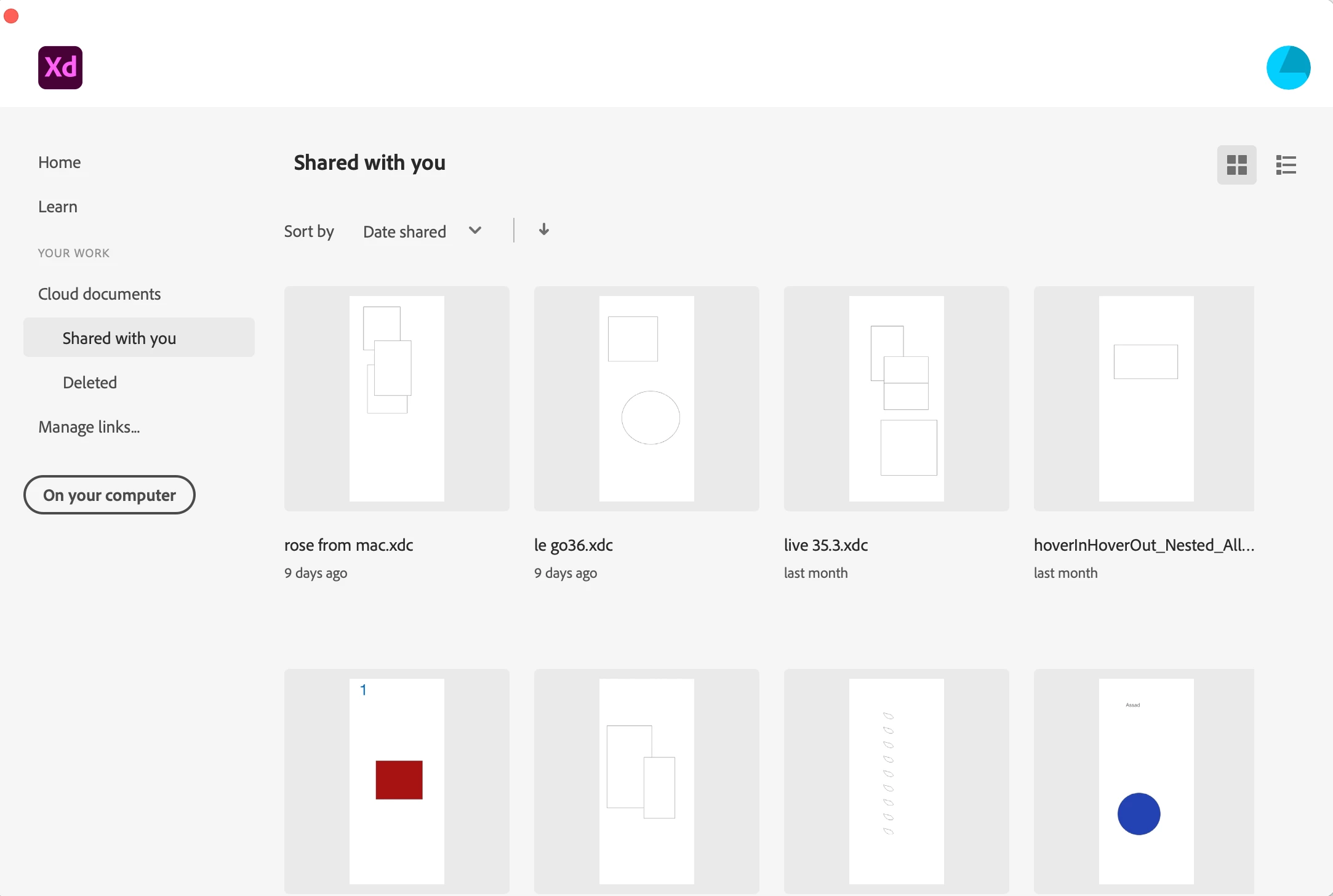
Task: Open rose from mac.xdc thumbnail
Action: click(x=396, y=398)
